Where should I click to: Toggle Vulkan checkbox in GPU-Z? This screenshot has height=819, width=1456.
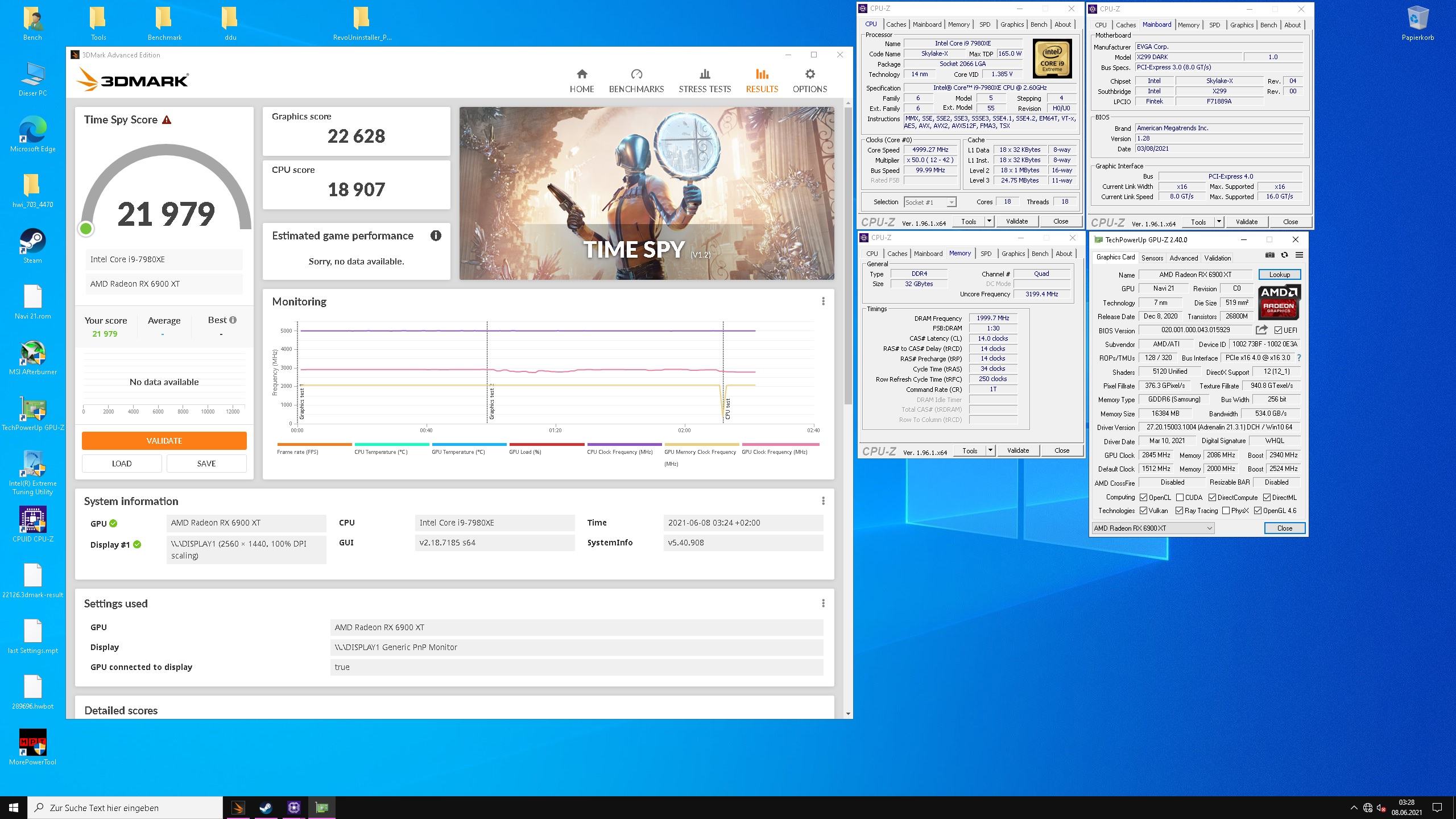click(x=1143, y=511)
